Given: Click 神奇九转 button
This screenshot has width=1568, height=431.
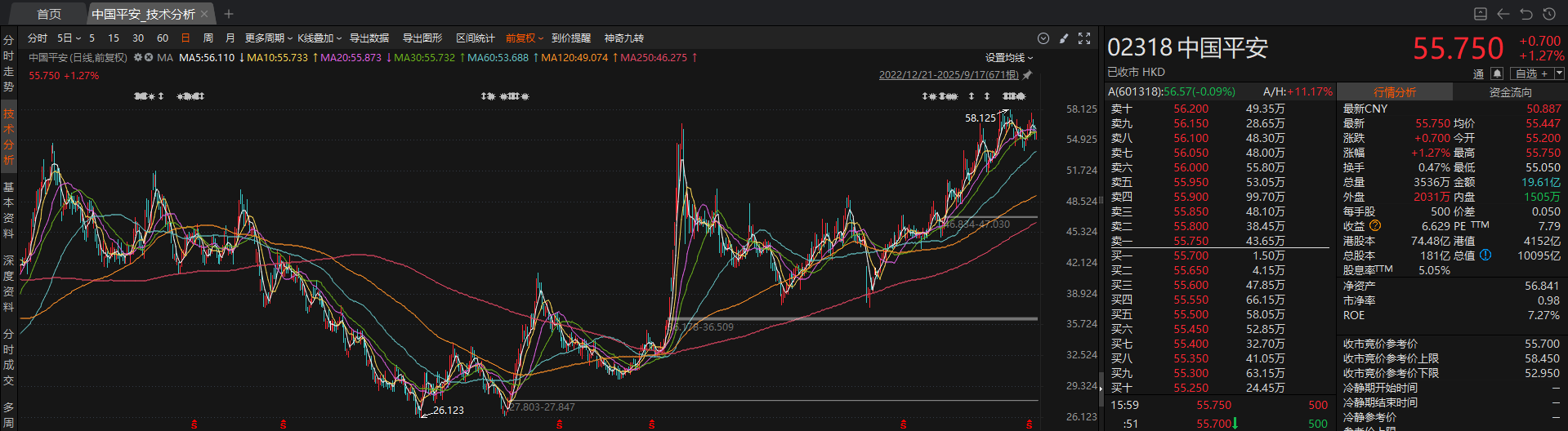Looking at the screenshot, I should [x=624, y=38].
